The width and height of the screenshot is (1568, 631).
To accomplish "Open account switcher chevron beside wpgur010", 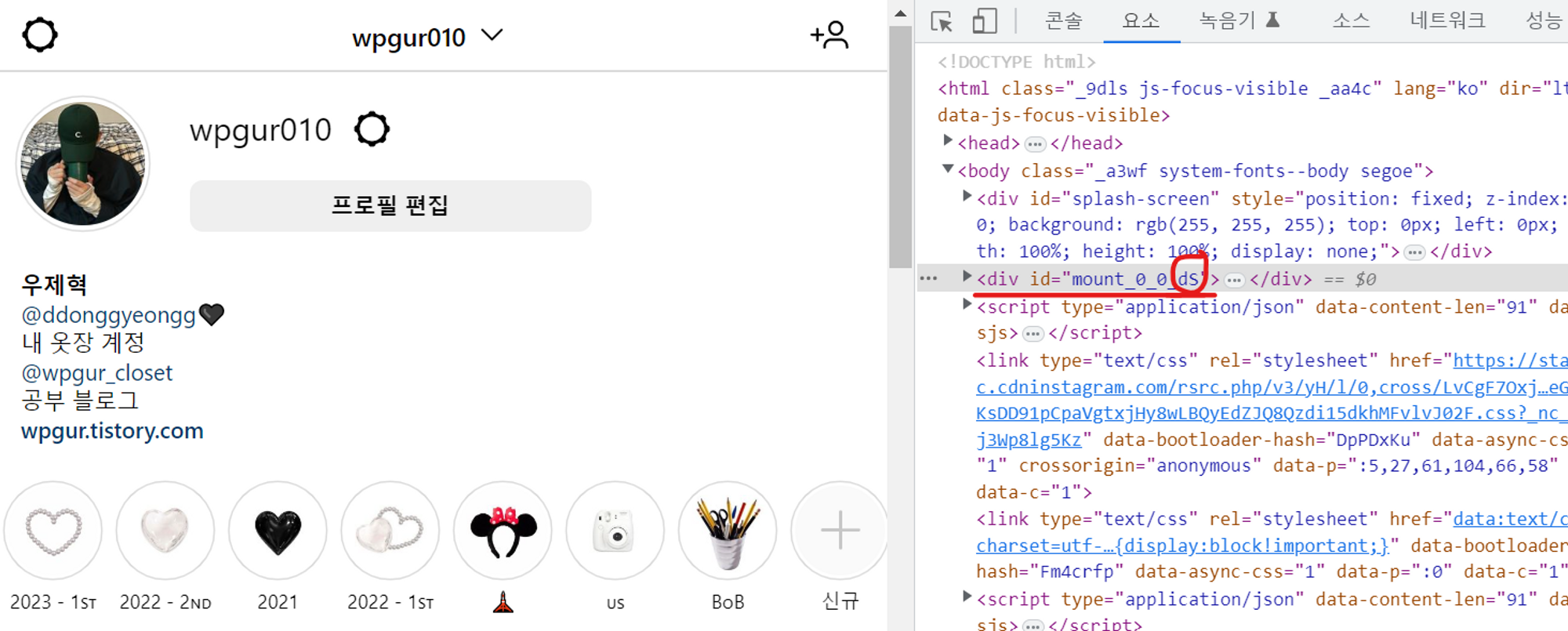I will click(492, 35).
